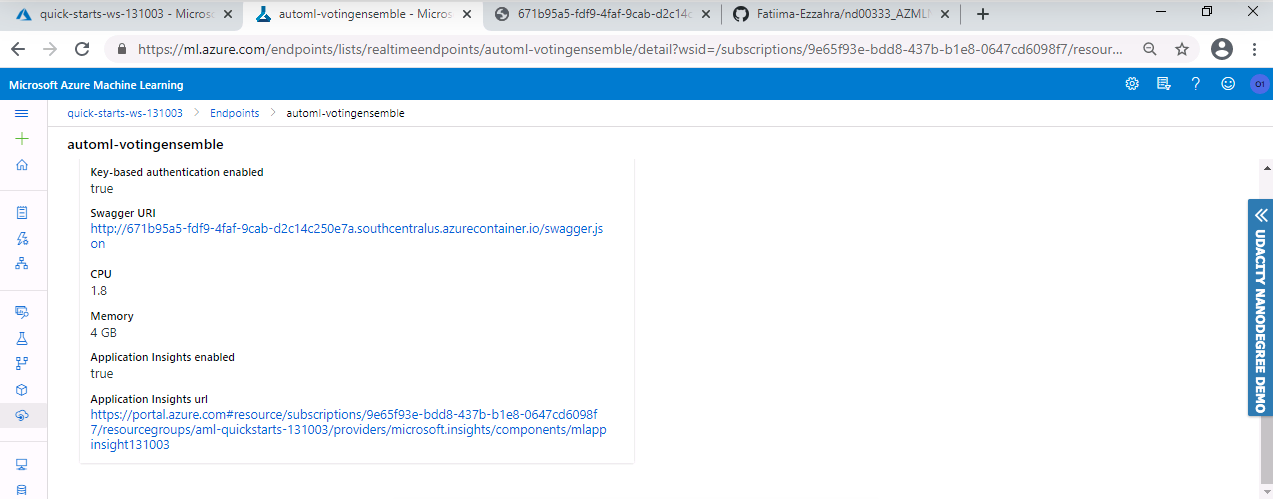View site info via the lock icon

click(122, 48)
